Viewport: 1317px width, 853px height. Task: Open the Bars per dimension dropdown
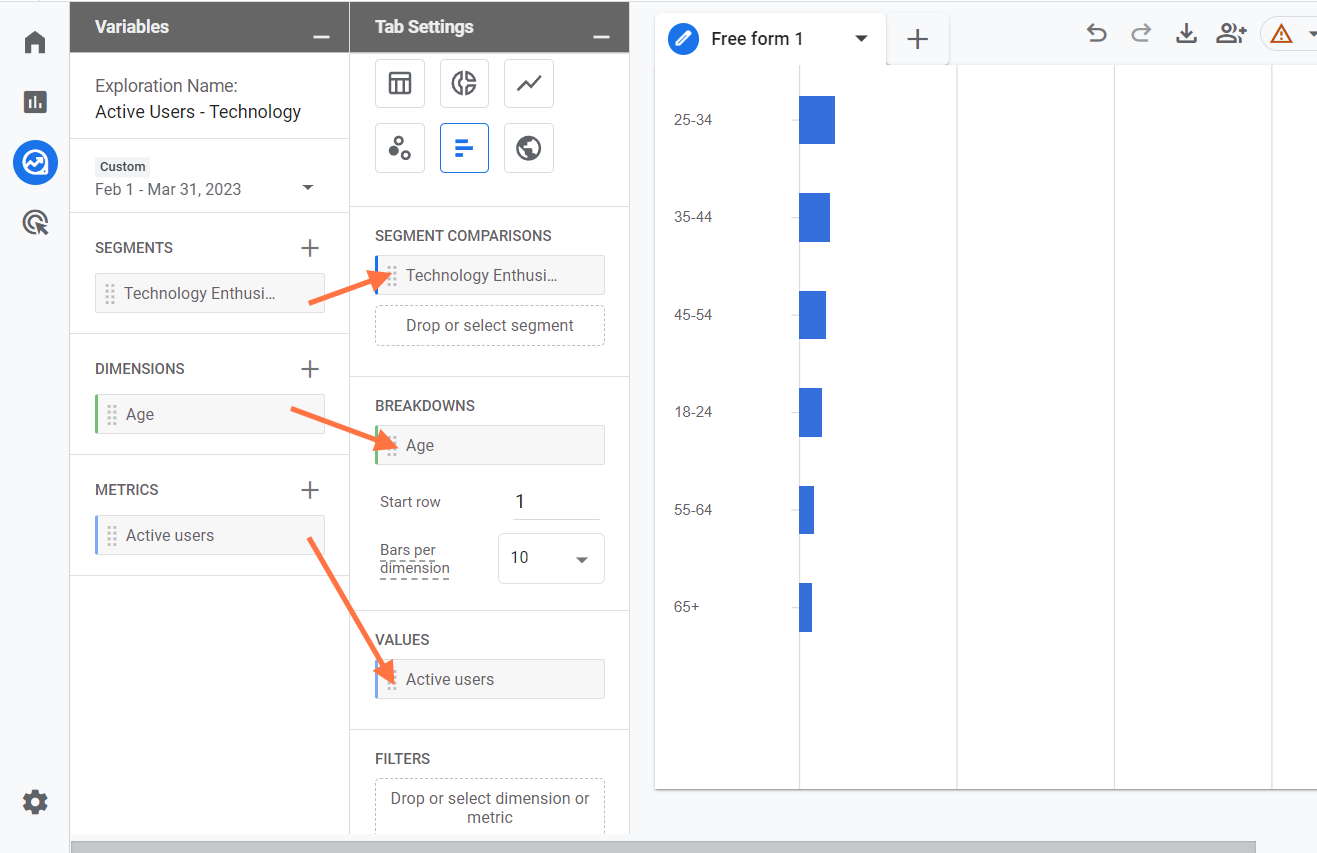[551, 558]
